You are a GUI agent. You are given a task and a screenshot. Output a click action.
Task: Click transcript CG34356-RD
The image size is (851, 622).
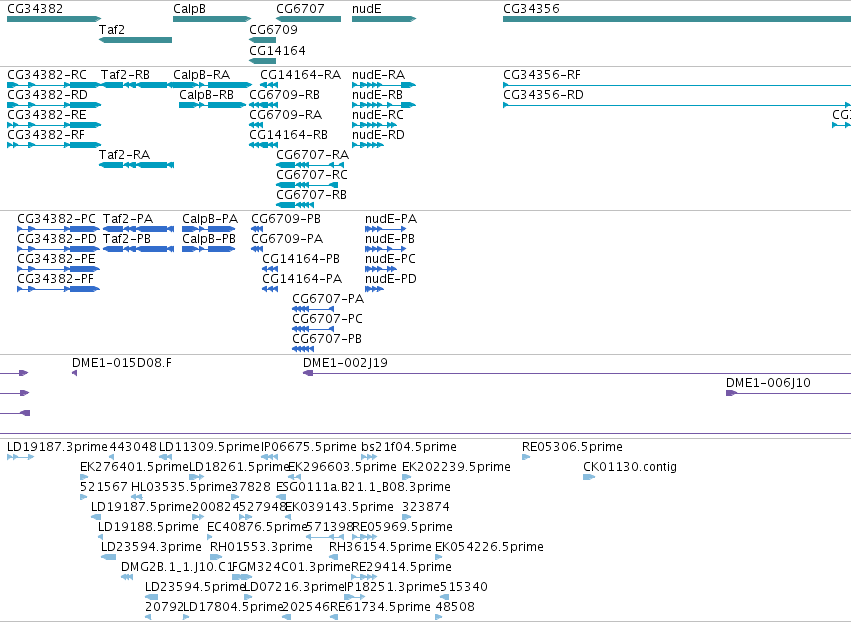[x=677, y=105]
